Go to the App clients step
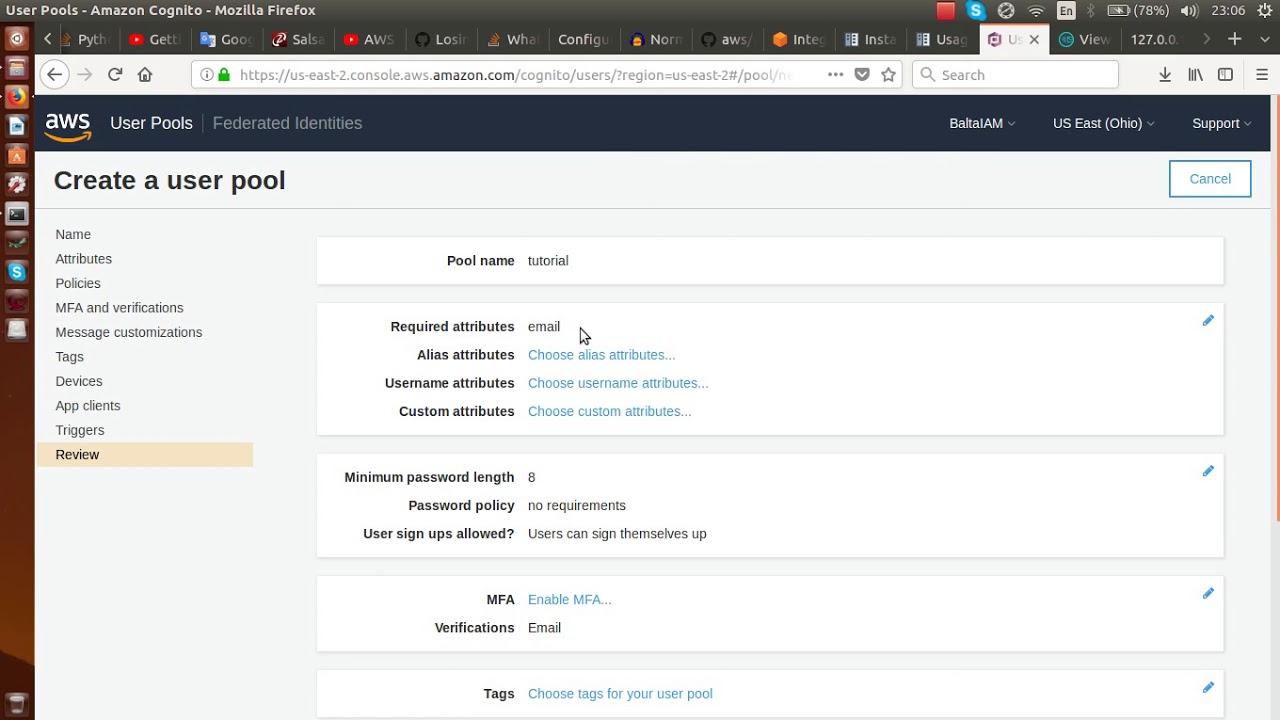The width and height of the screenshot is (1280, 720). (x=88, y=406)
